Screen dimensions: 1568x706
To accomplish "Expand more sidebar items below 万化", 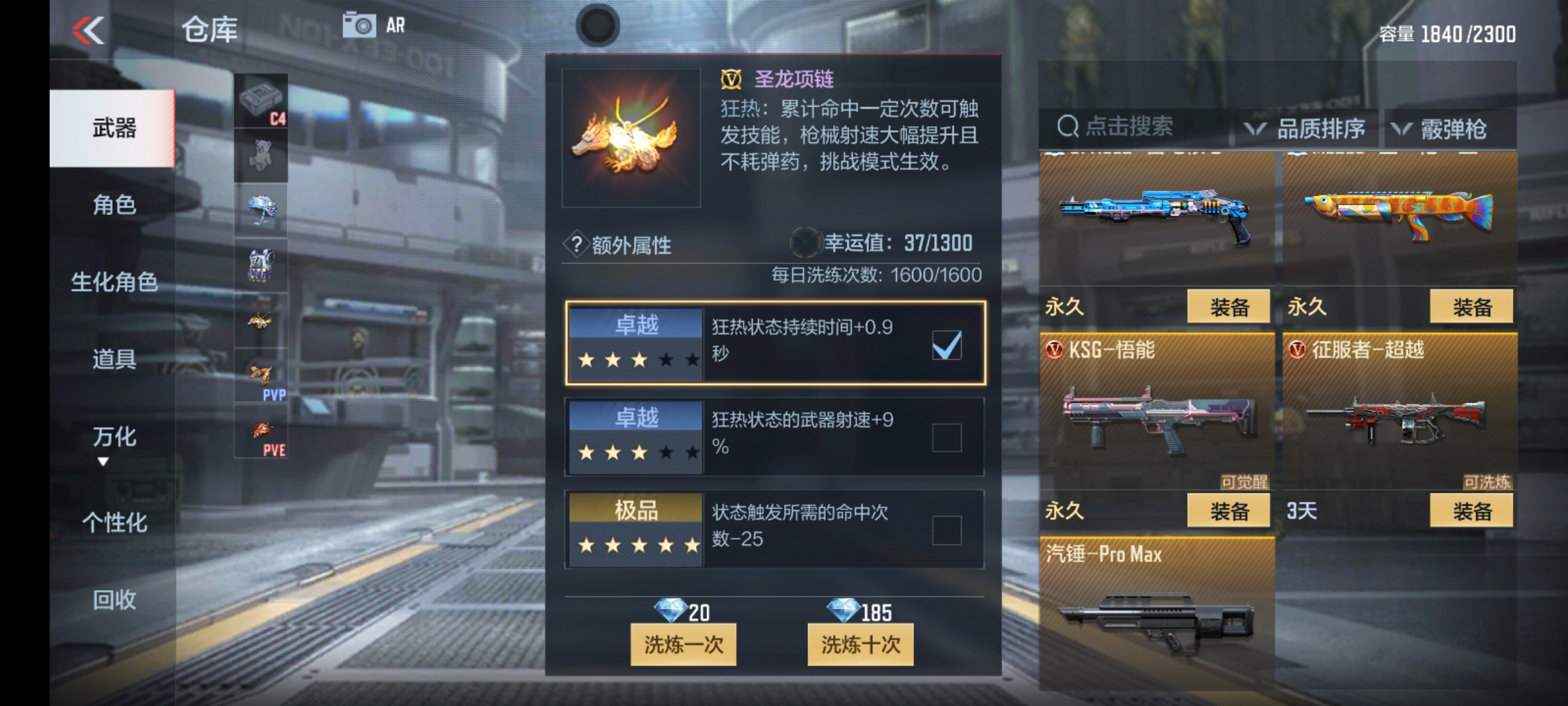I will tap(103, 462).
